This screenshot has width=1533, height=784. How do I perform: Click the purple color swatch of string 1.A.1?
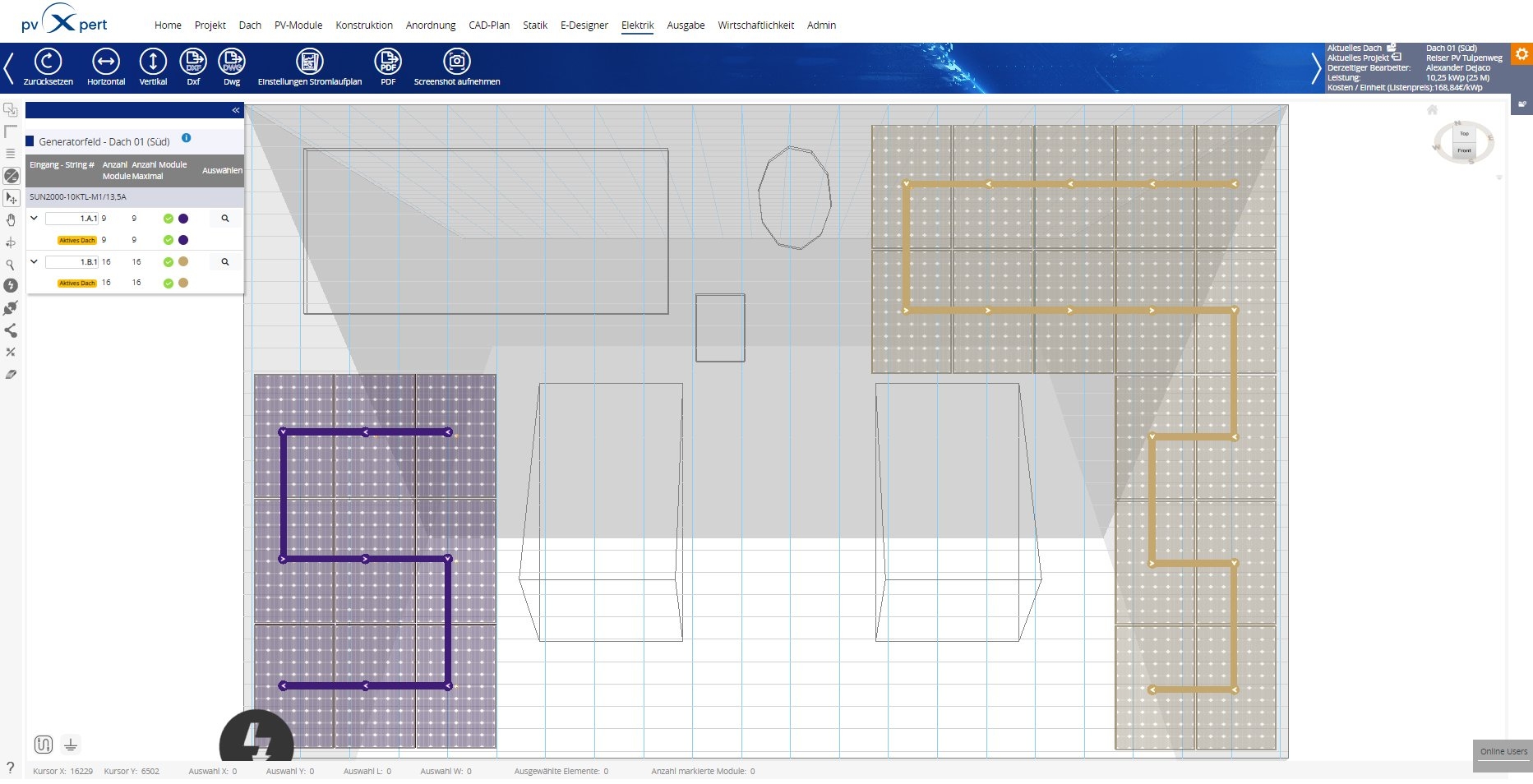183,219
